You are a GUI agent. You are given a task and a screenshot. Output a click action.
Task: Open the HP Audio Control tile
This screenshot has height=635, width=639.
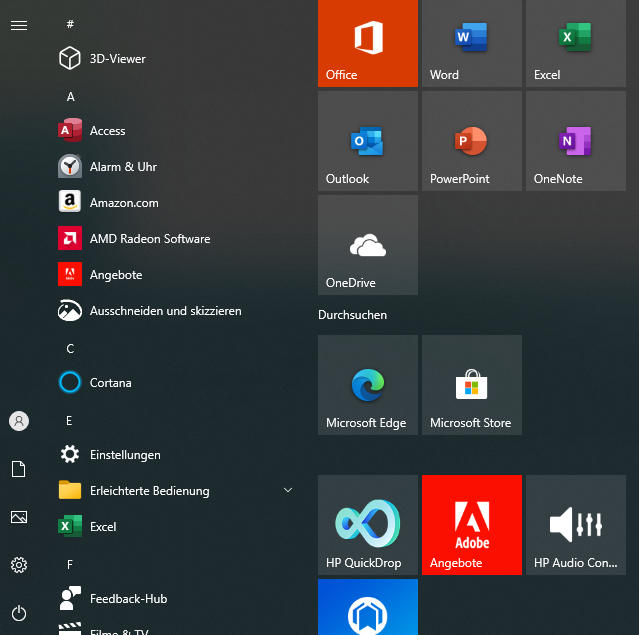click(576, 525)
